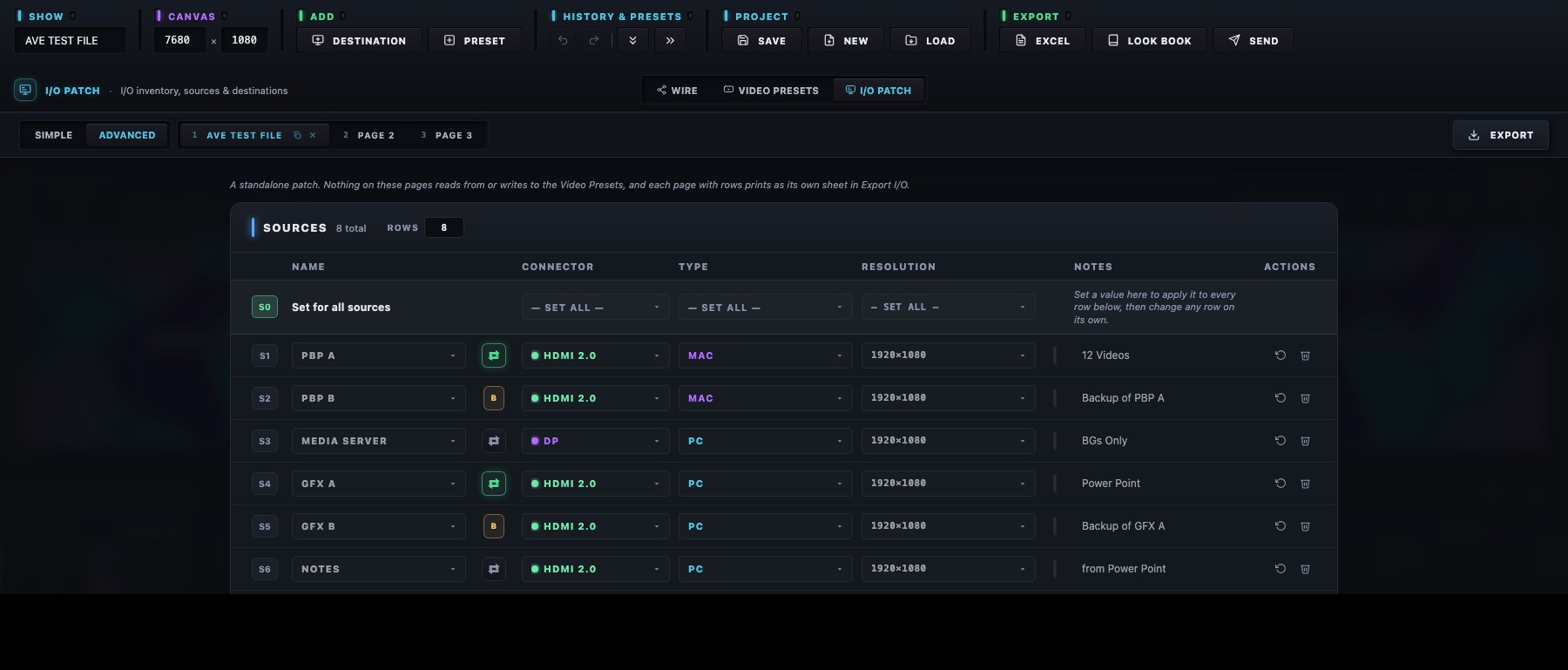
Task: Click the canvas height field 1080
Action: pos(245,40)
